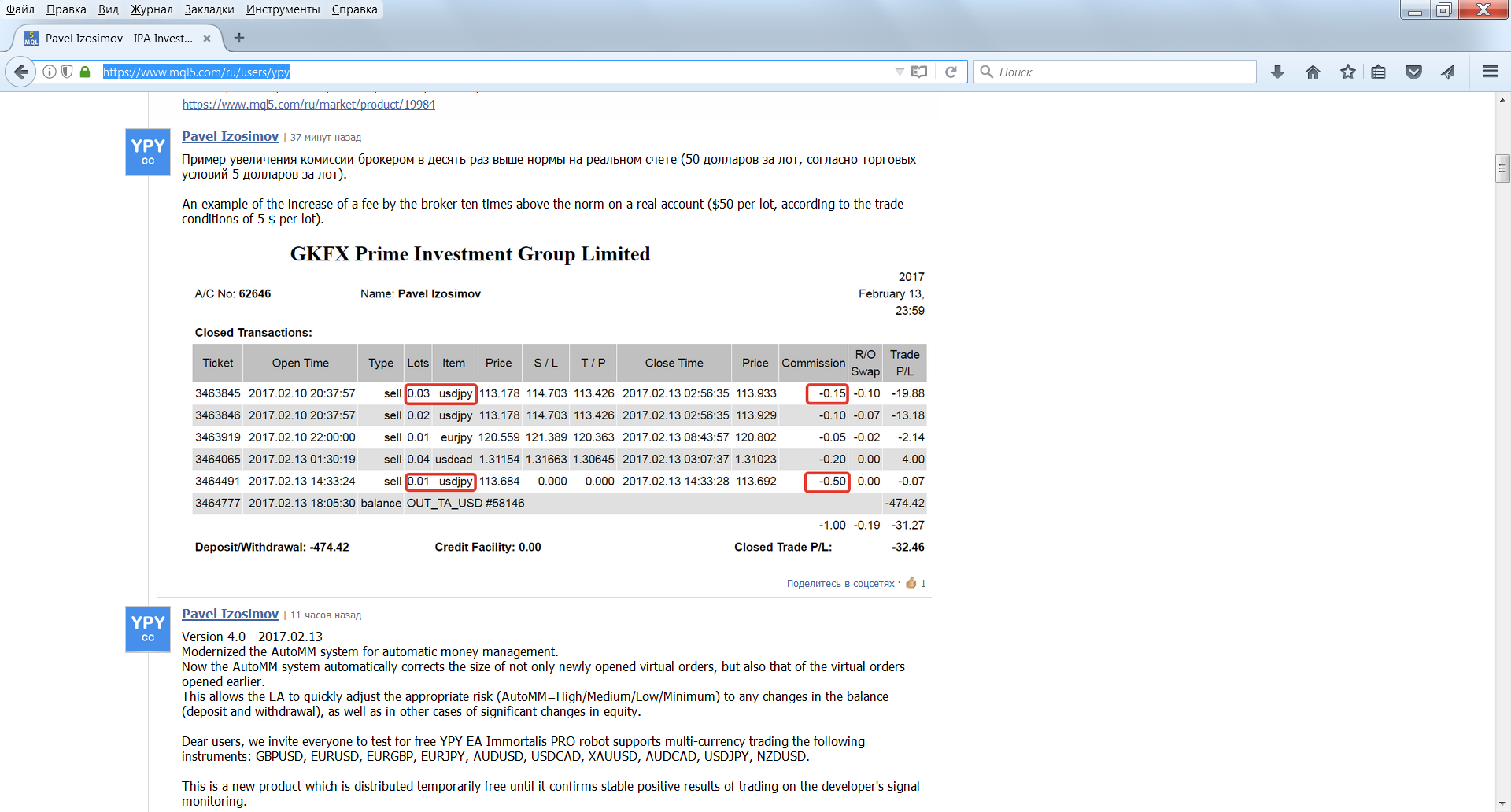Image resolution: width=1511 pixels, height=812 pixels.
Task: Open Pavel Izosimov link in 37 minutes post
Action: click(x=230, y=136)
